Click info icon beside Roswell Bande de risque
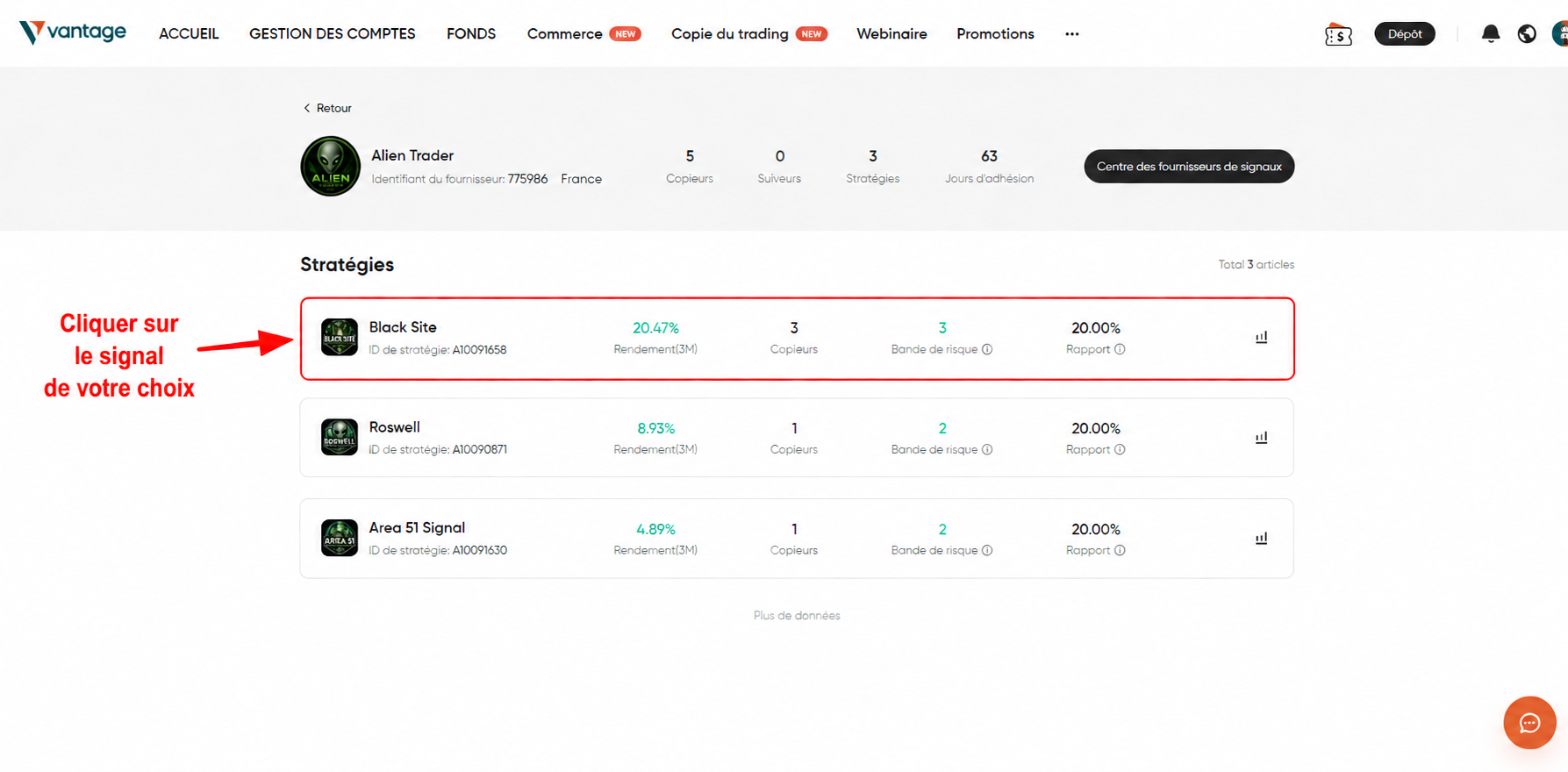Screen dimensions: 1568x772 [987, 450]
